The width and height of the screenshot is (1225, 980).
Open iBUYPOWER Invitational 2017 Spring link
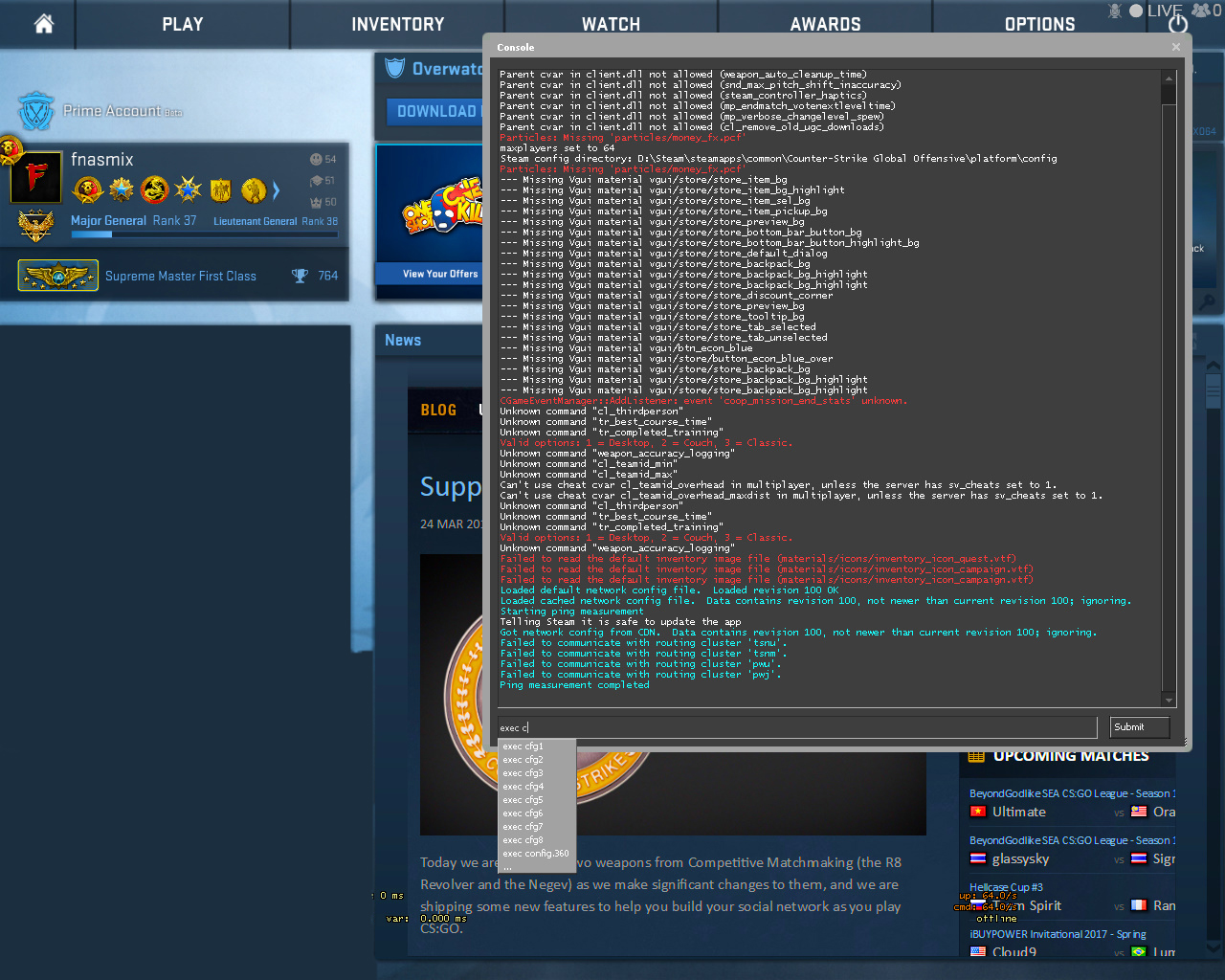pos(1058,934)
